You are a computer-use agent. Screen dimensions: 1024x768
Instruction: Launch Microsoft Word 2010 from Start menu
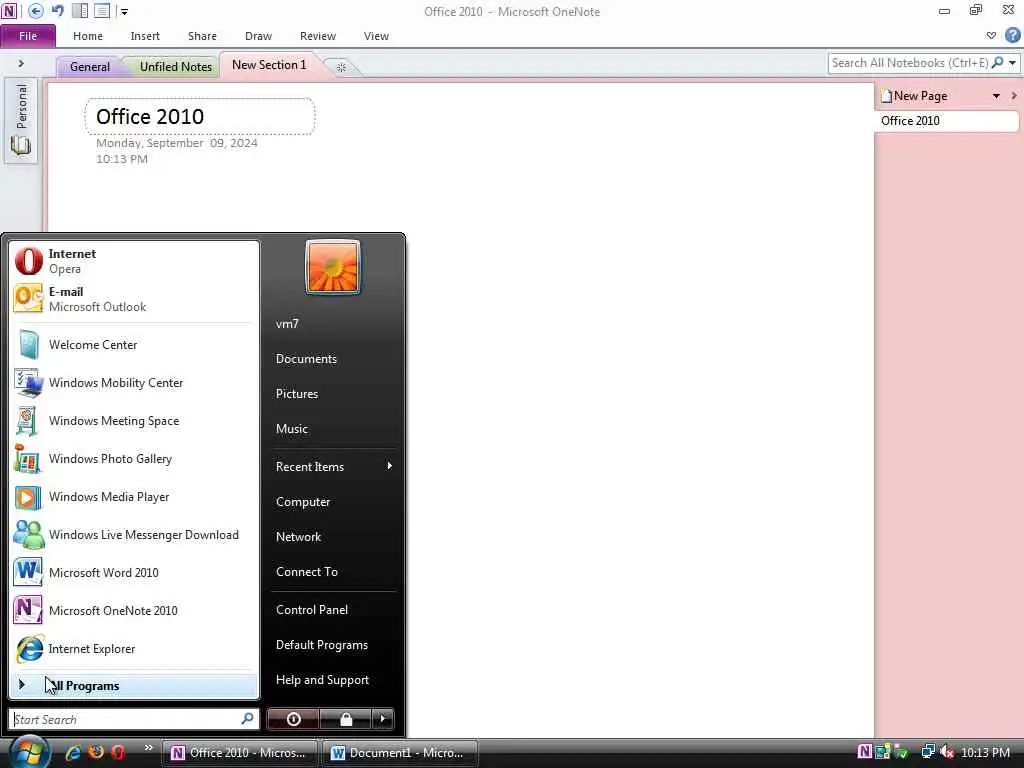point(133,573)
